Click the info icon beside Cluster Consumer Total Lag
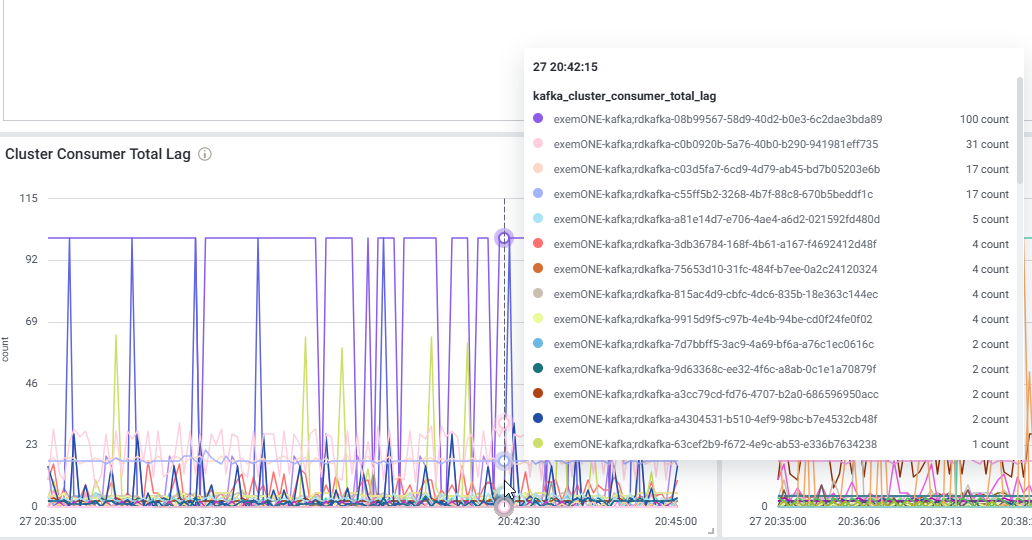This screenshot has width=1032, height=540. 205,155
